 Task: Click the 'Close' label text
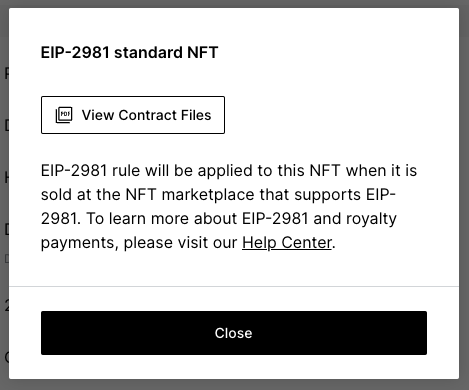point(234,333)
